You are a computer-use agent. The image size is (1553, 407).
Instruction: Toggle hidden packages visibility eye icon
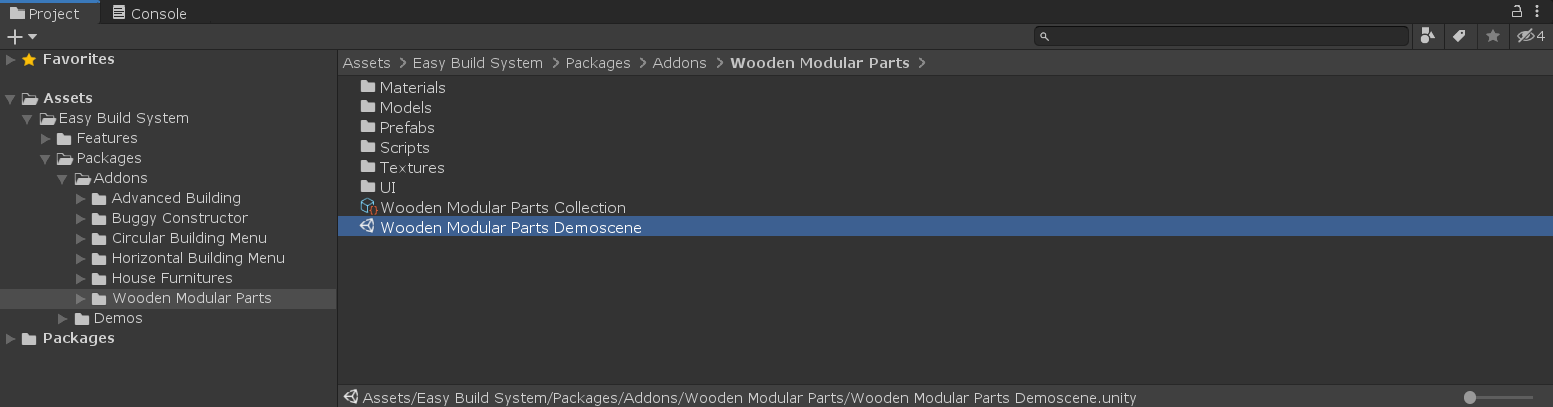pyautogui.click(x=1531, y=36)
